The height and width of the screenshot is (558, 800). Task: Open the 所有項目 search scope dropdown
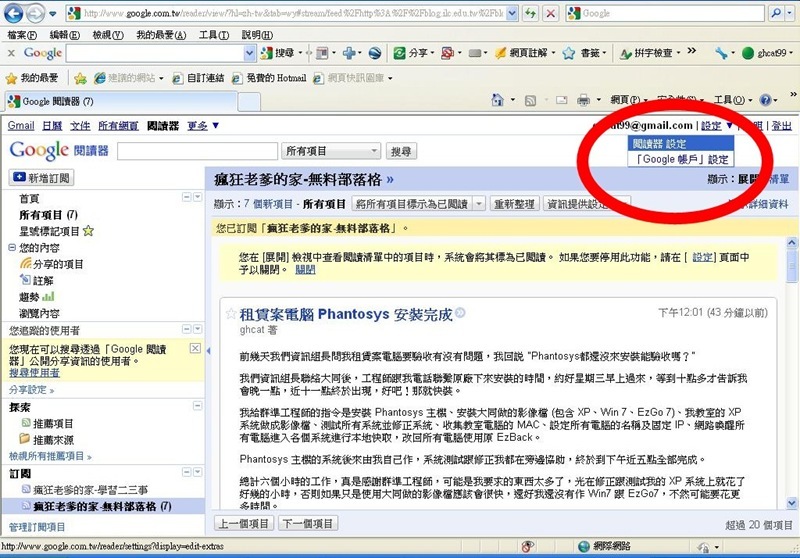[331, 151]
